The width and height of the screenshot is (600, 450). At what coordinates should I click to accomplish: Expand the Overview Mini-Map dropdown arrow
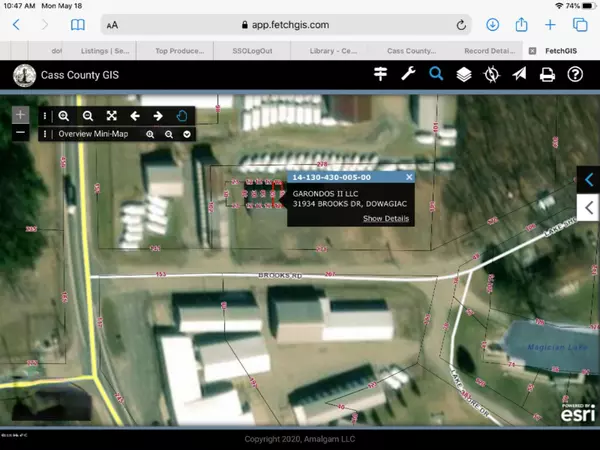click(187, 134)
